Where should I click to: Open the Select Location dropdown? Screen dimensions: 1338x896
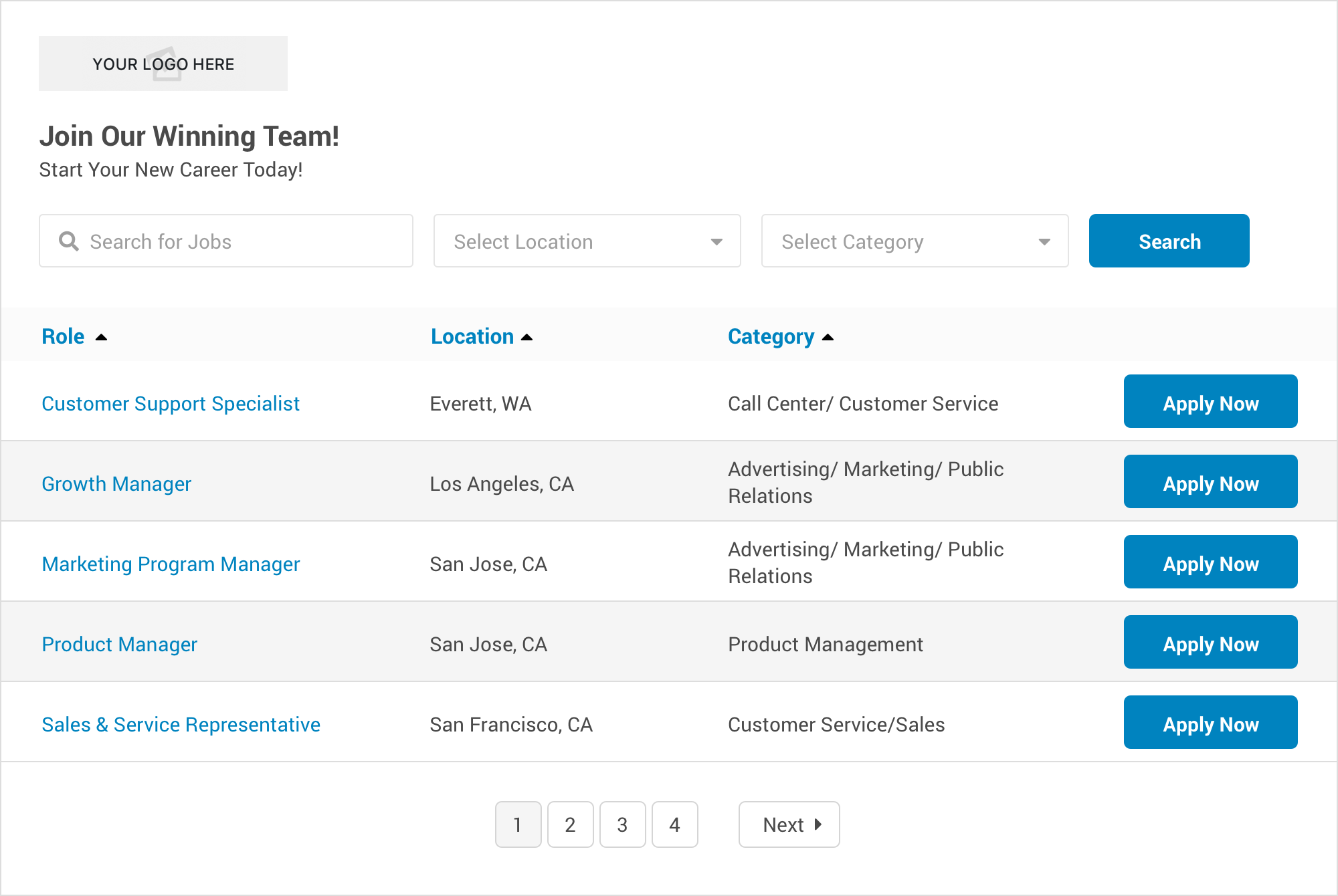(x=587, y=241)
